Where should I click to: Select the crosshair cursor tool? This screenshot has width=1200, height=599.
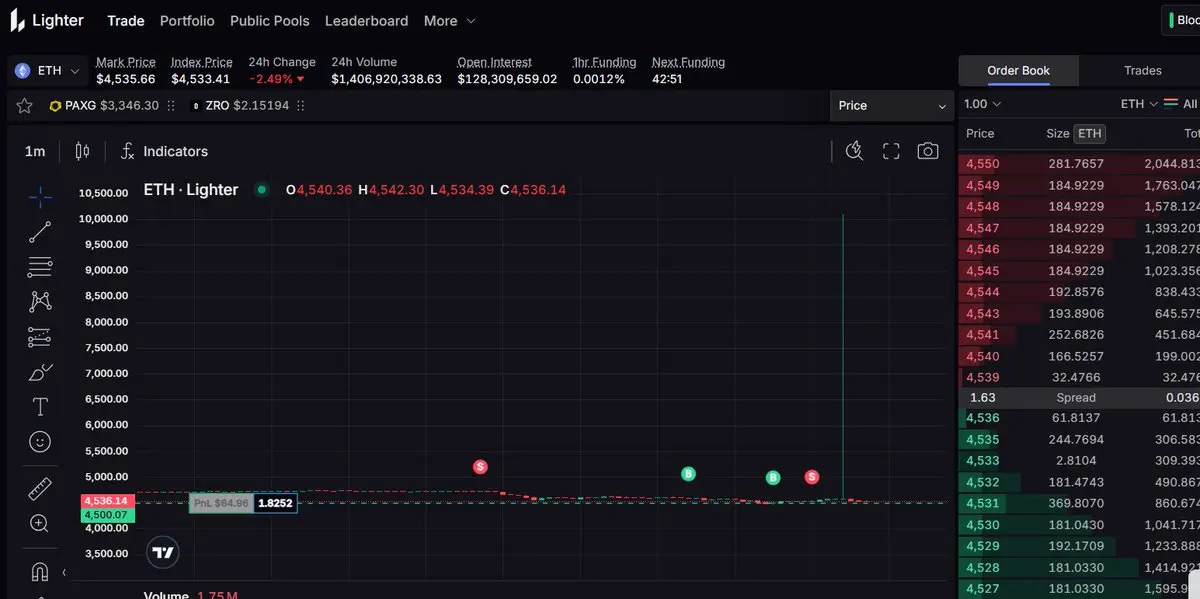(40, 197)
